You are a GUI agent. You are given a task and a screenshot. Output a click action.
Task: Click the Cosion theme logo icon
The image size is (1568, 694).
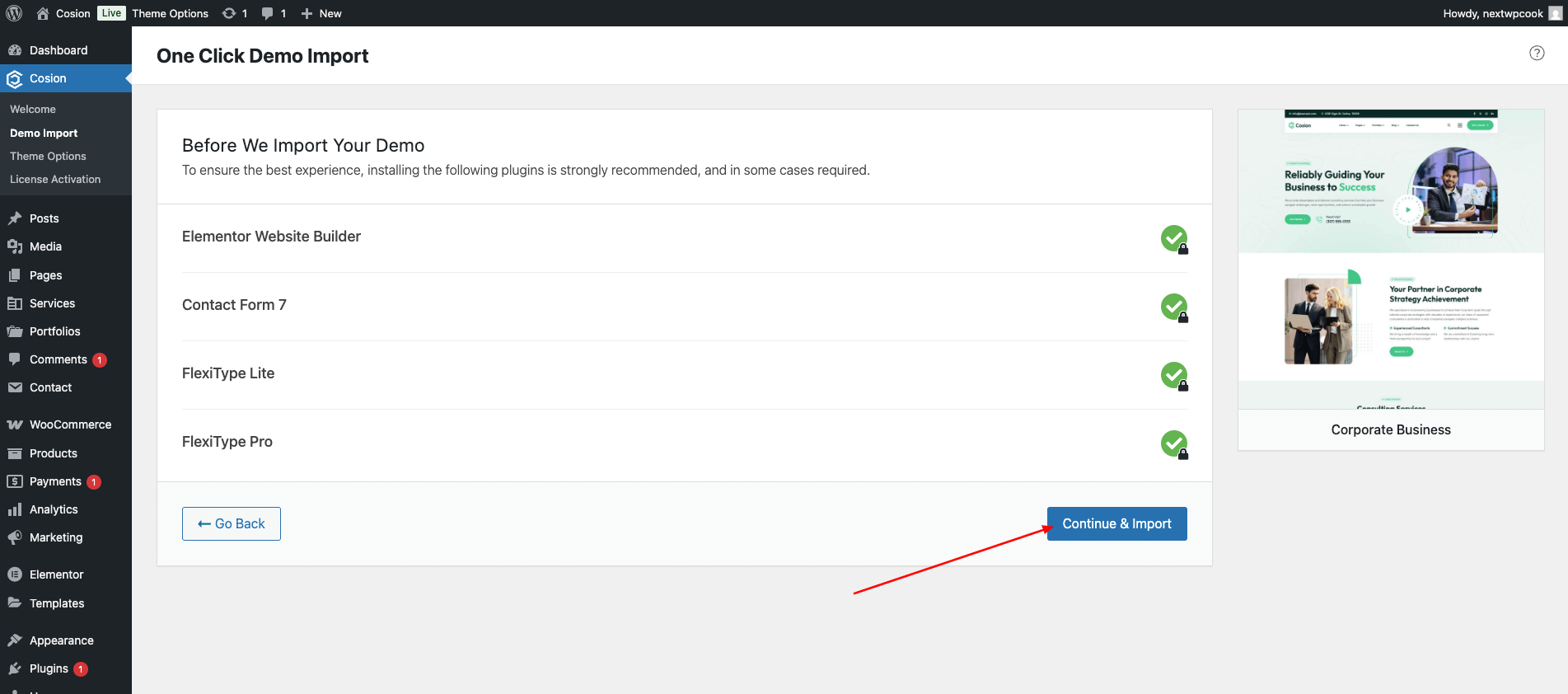tap(14, 79)
